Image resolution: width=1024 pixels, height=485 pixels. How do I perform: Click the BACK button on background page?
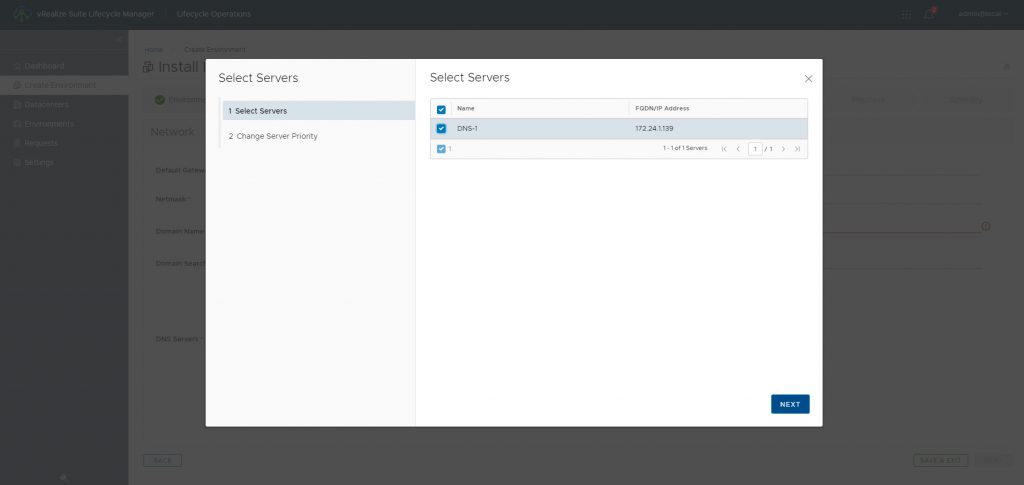[x=162, y=460]
